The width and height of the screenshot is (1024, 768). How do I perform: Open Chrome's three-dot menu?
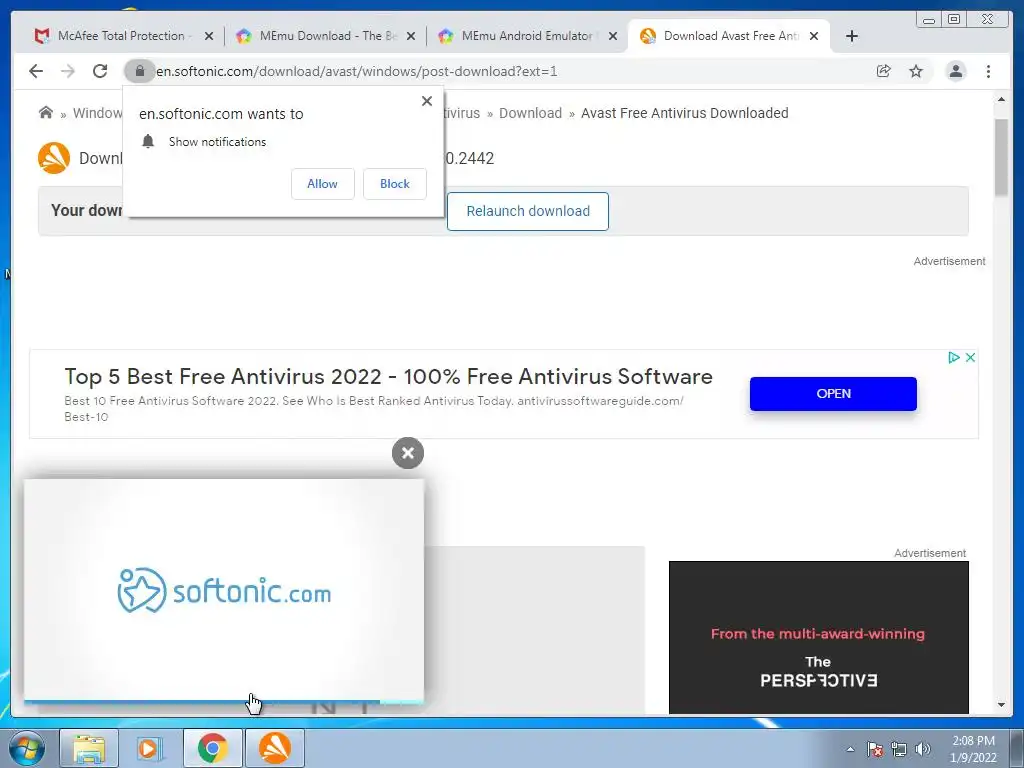[988, 71]
